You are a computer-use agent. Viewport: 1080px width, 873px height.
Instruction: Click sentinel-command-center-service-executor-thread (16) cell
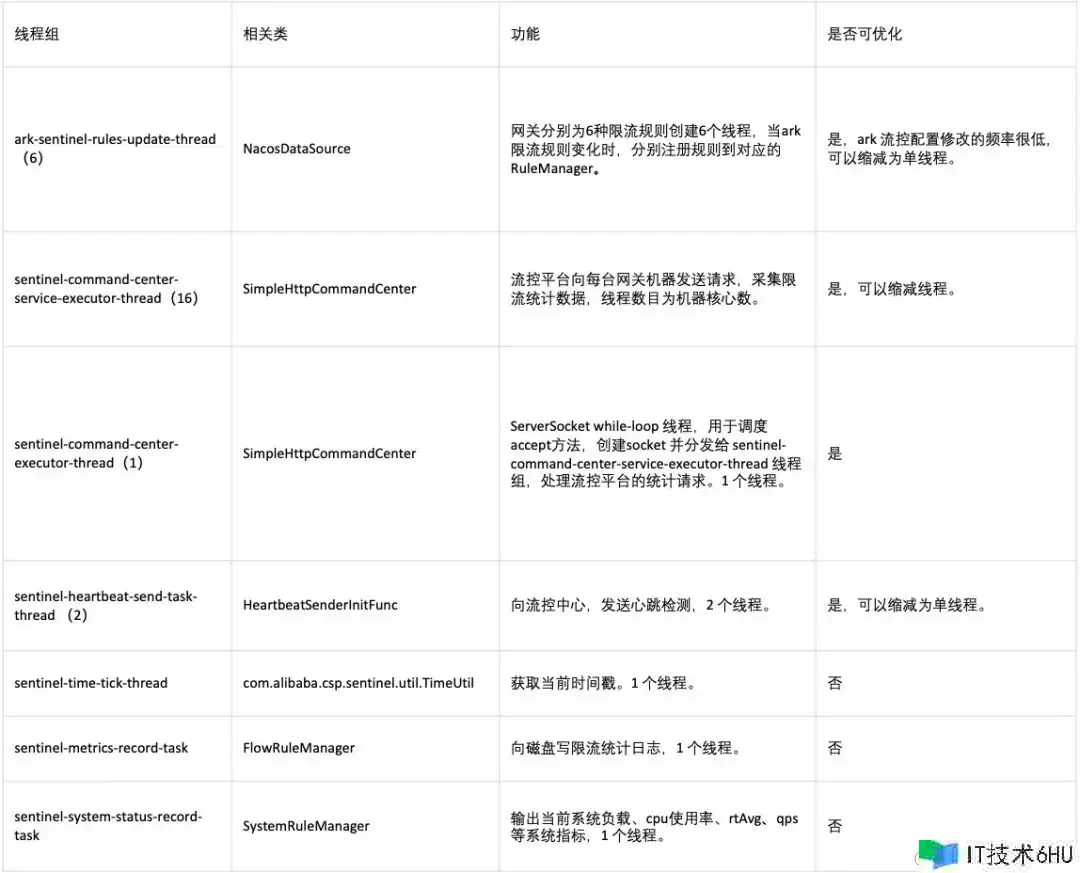(x=106, y=288)
